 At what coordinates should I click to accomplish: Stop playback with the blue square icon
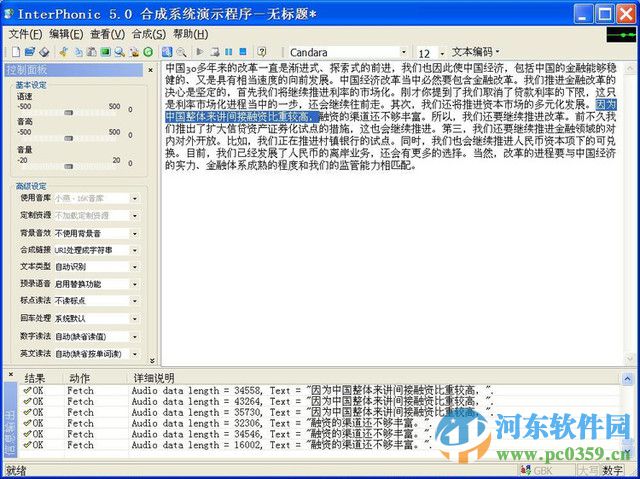click(243, 52)
